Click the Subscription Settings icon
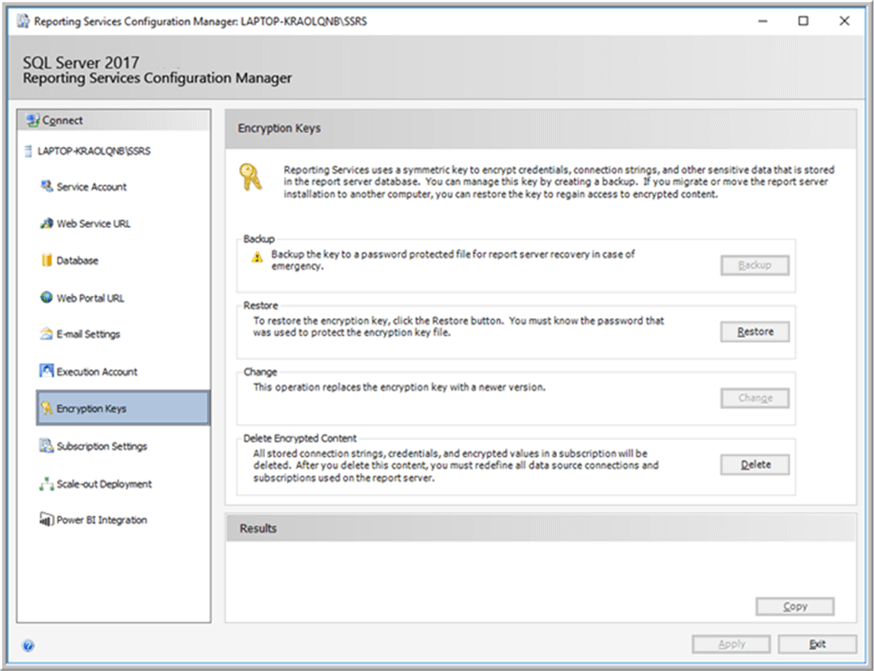The height and width of the screenshot is (671, 874). (x=47, y=446)
